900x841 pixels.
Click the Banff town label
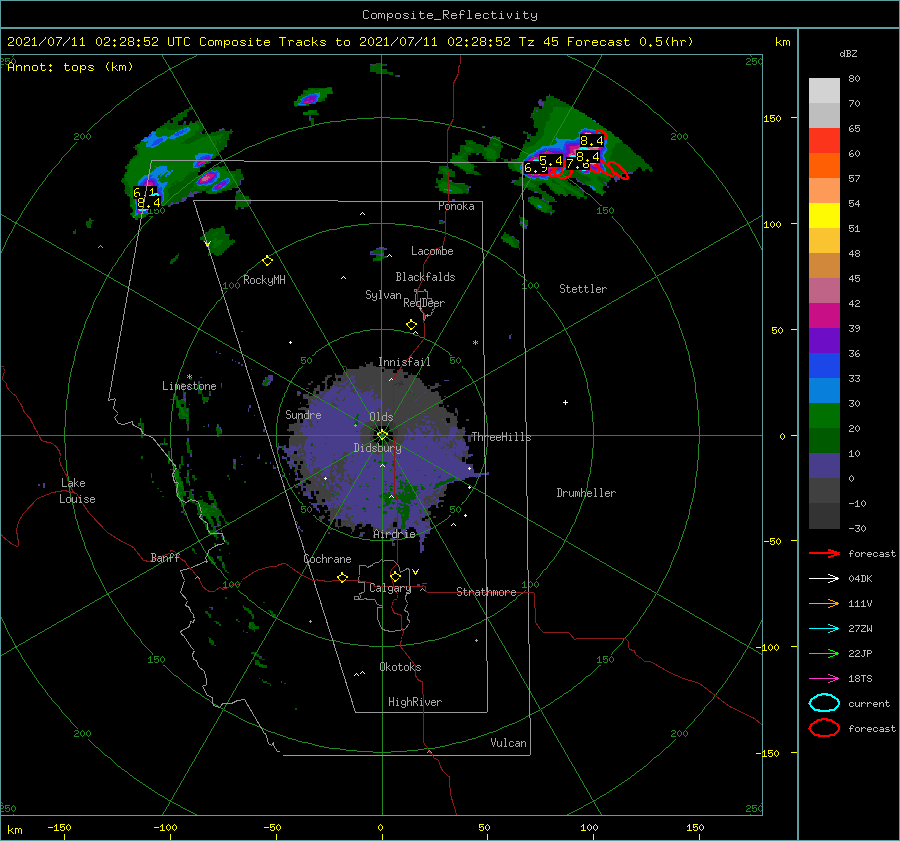(x=165, y=557)
